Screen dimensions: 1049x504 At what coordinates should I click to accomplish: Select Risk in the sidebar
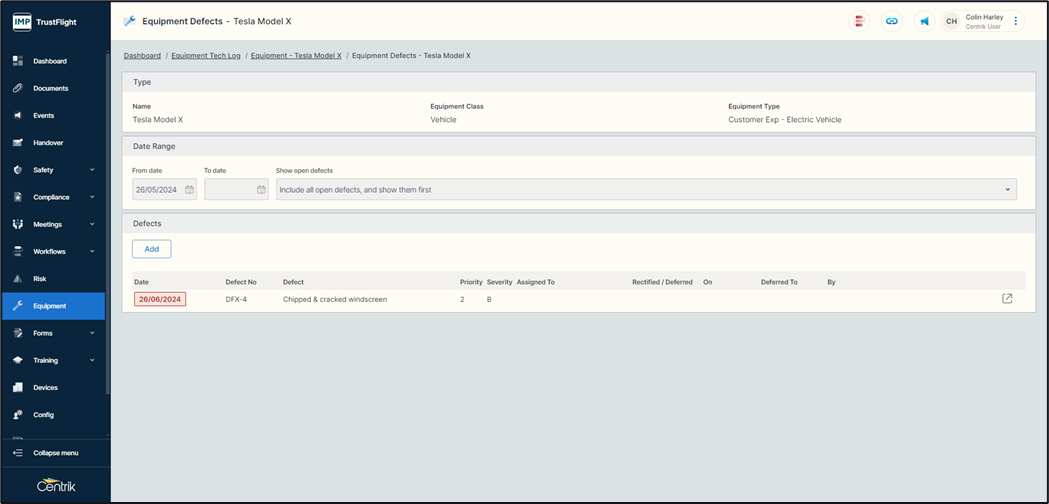click(40, 279)
